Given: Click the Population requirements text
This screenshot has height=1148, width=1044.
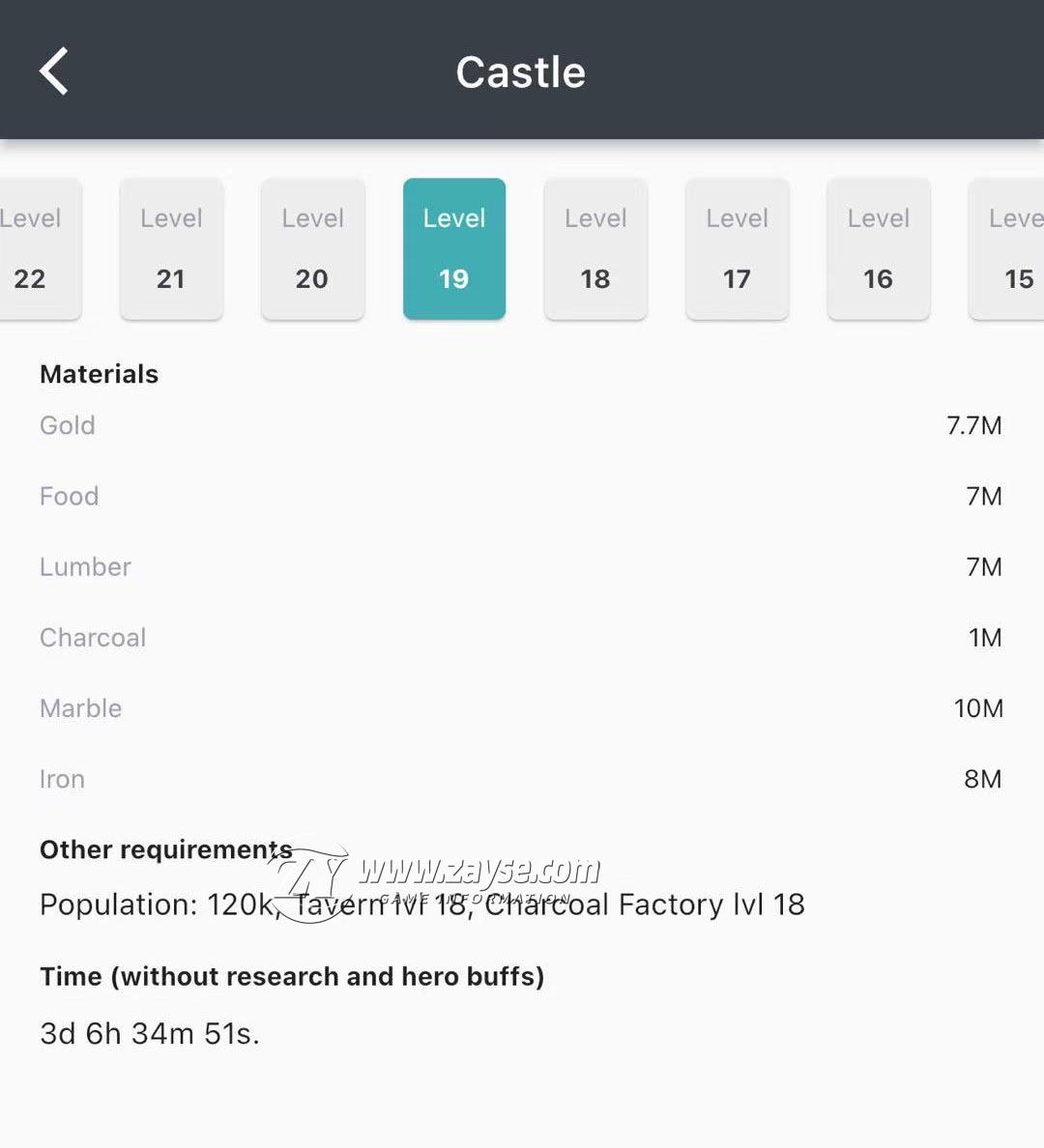Looking at the screenshot, I should coord(422,904).
